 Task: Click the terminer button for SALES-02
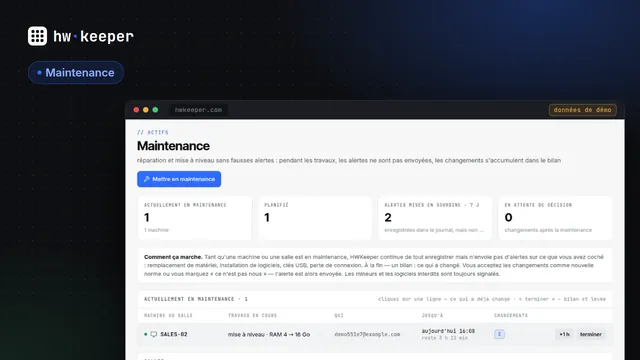(x=591, y=334)
